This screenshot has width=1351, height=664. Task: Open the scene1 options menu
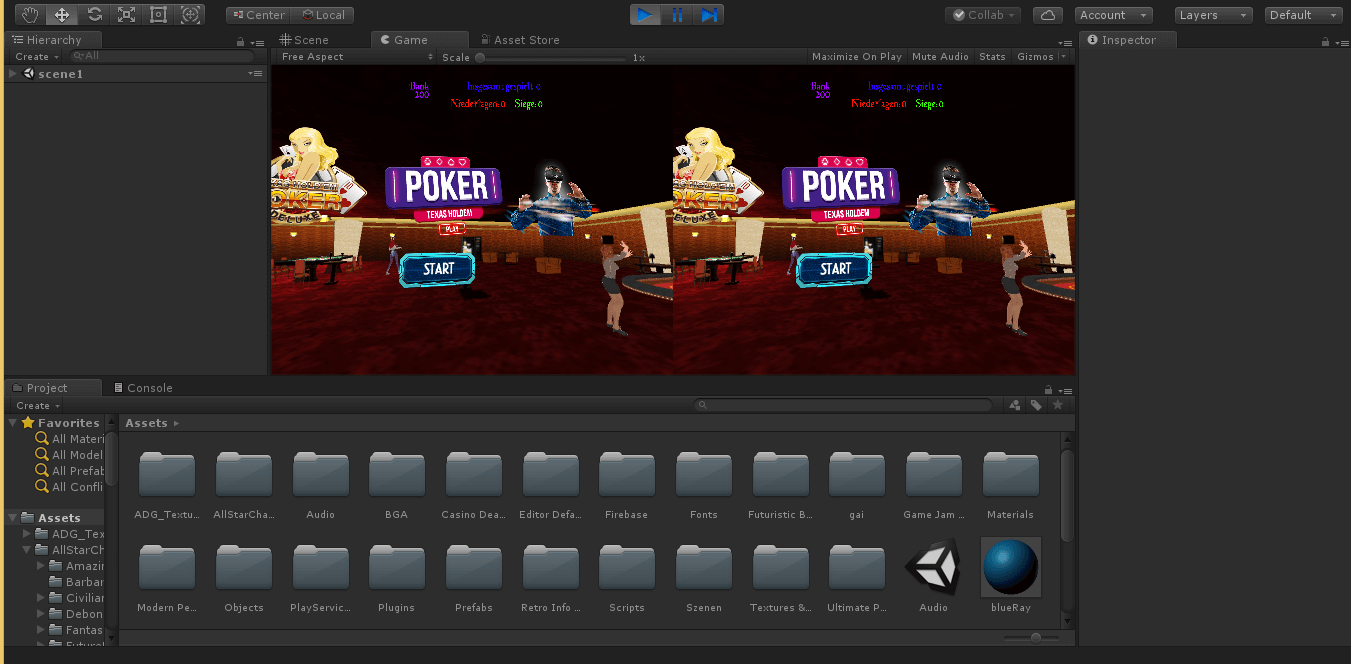pyautogui.click(x=255, y=74)
